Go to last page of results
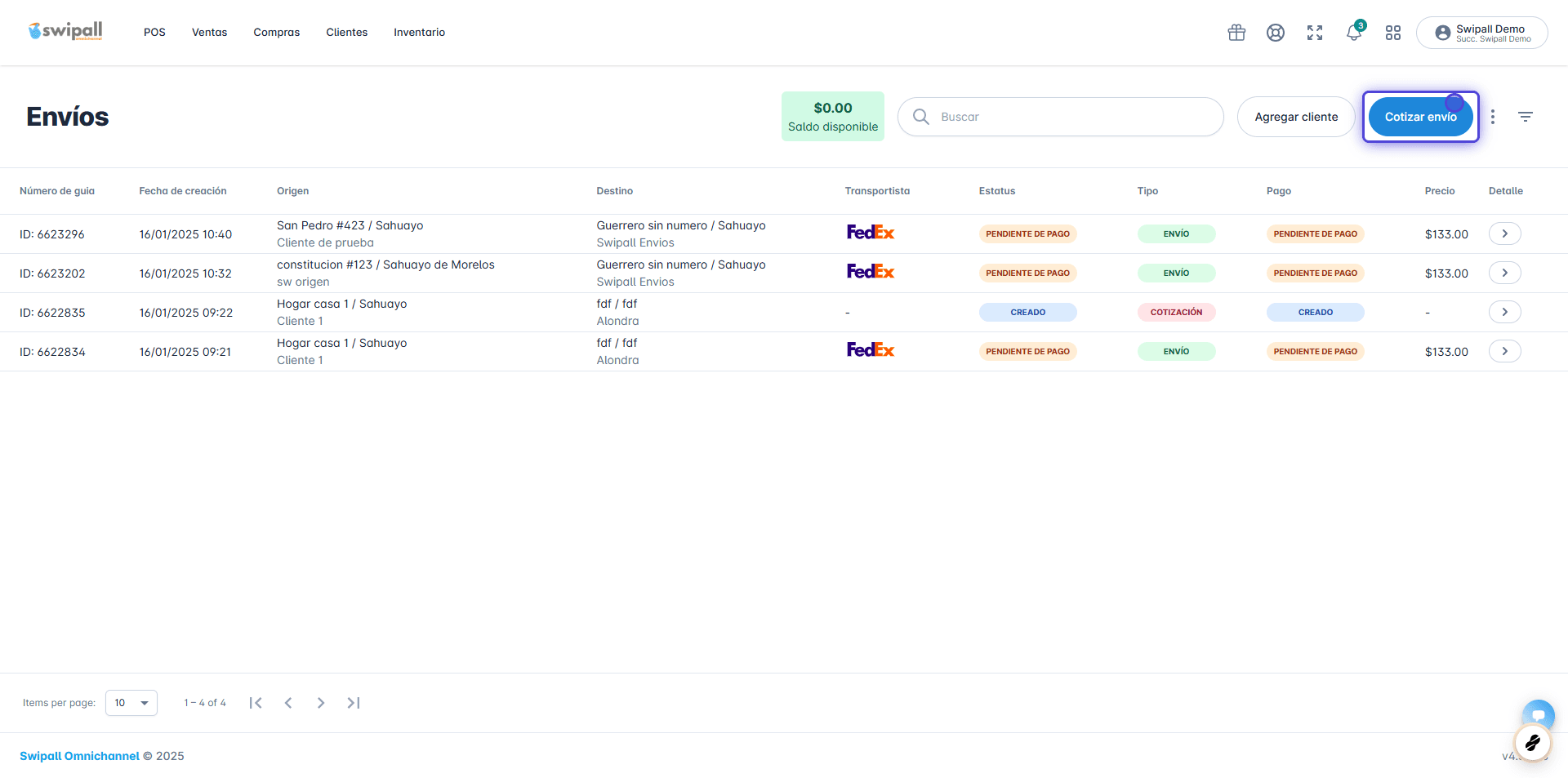 click(x=354, y=703)
